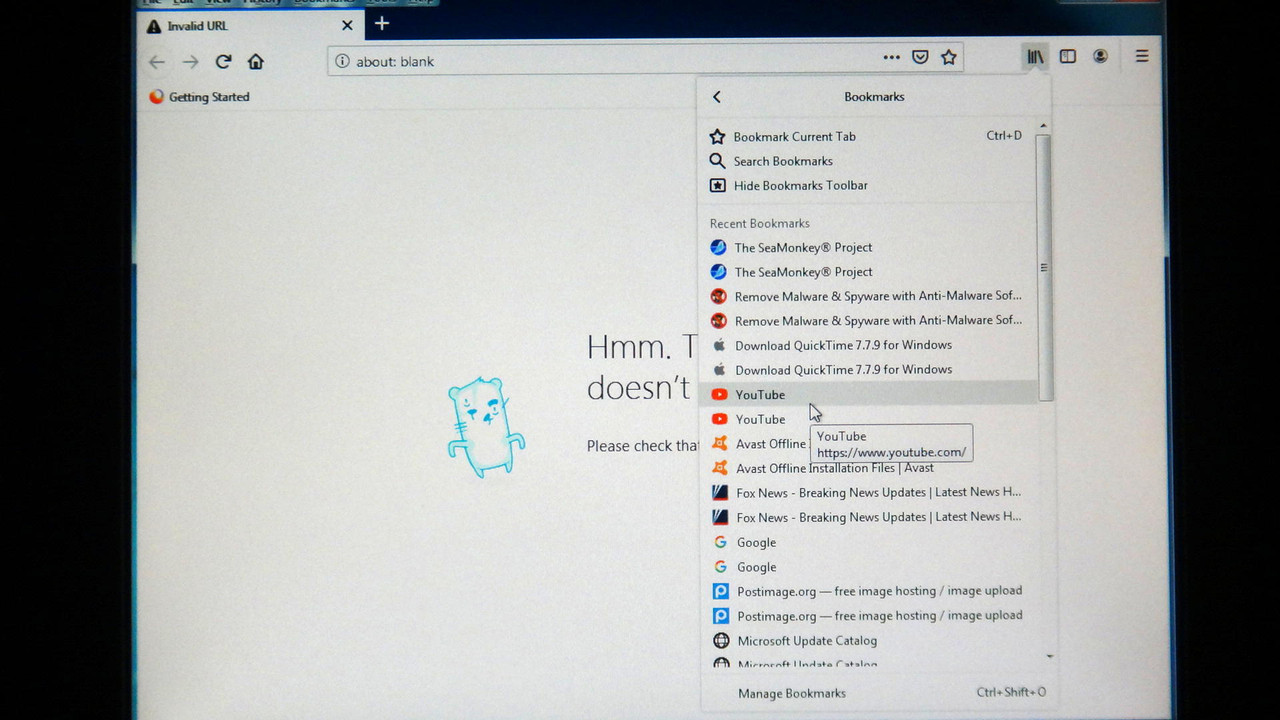Open the Firefox account icon
This screenshot has height=720, width=1280.
(x=1100, y=57)
